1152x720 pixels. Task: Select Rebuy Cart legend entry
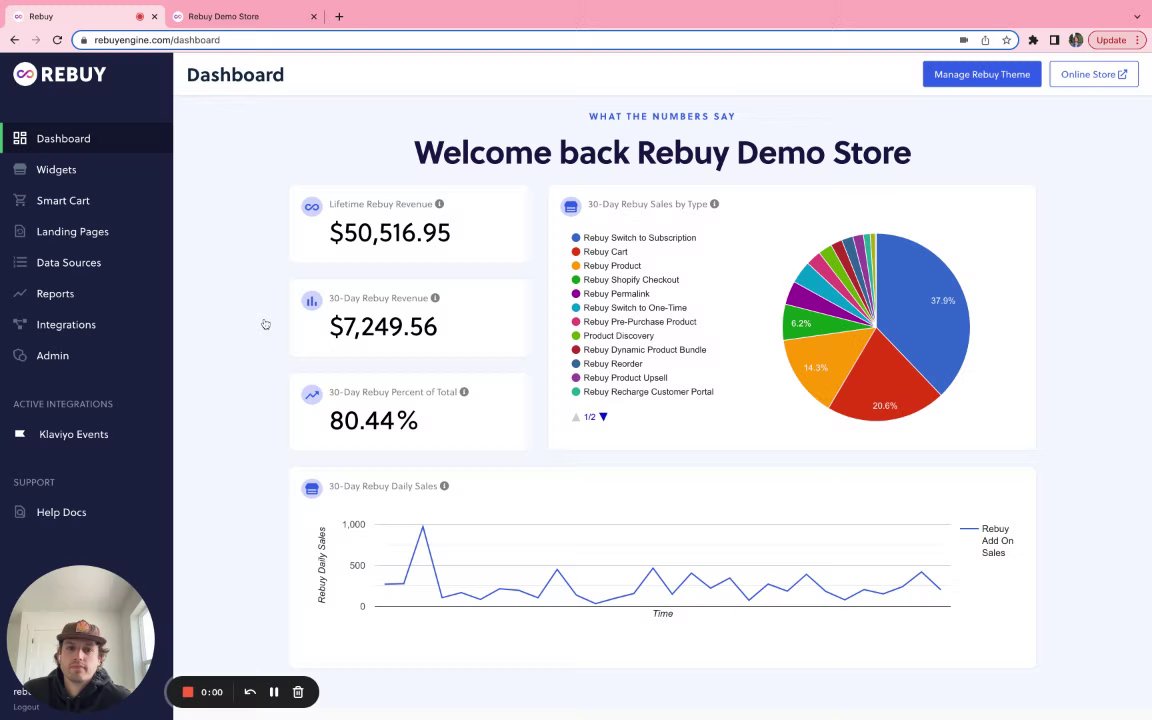point(600,252)
